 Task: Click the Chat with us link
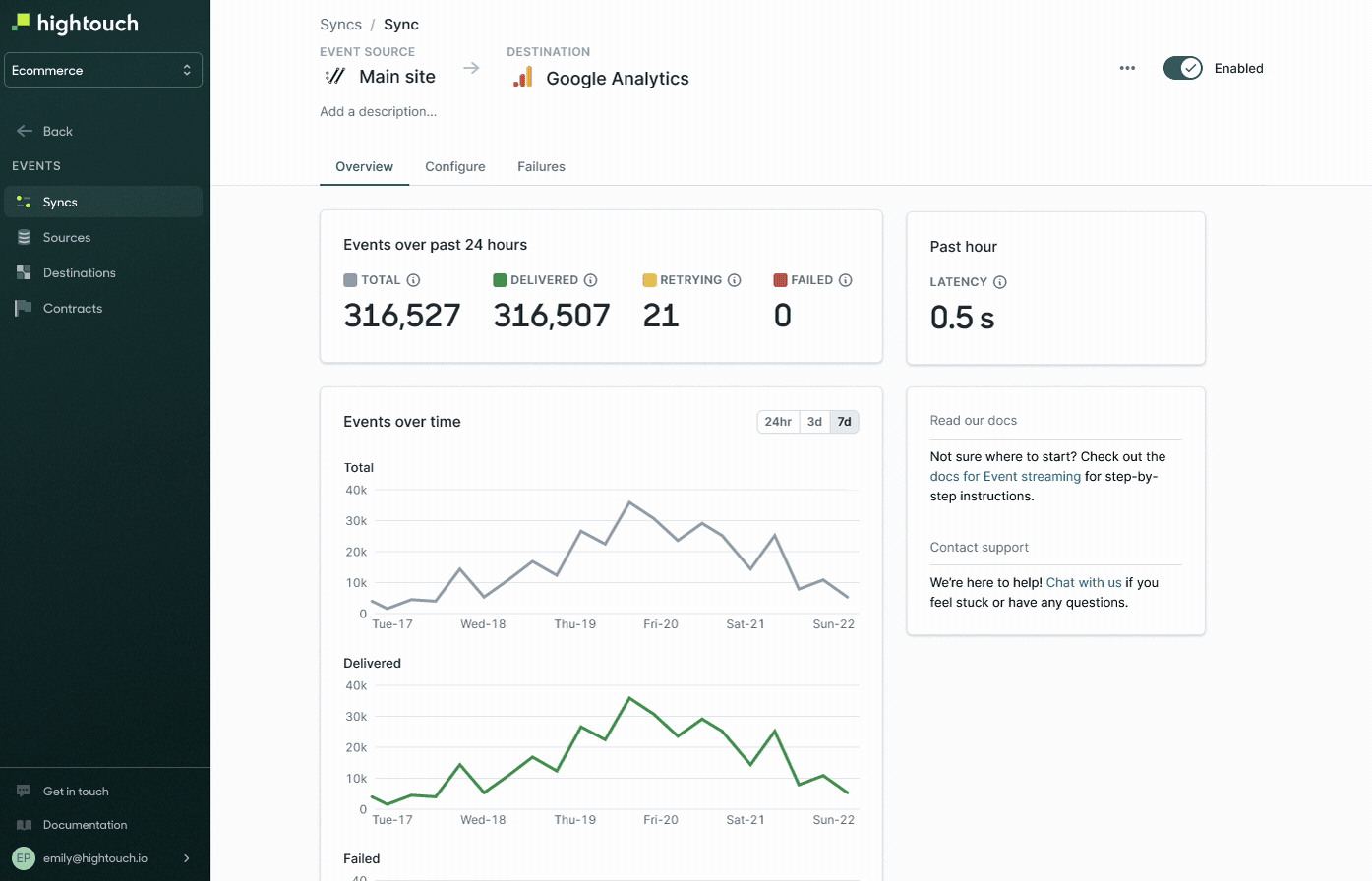coord(1084,583)
